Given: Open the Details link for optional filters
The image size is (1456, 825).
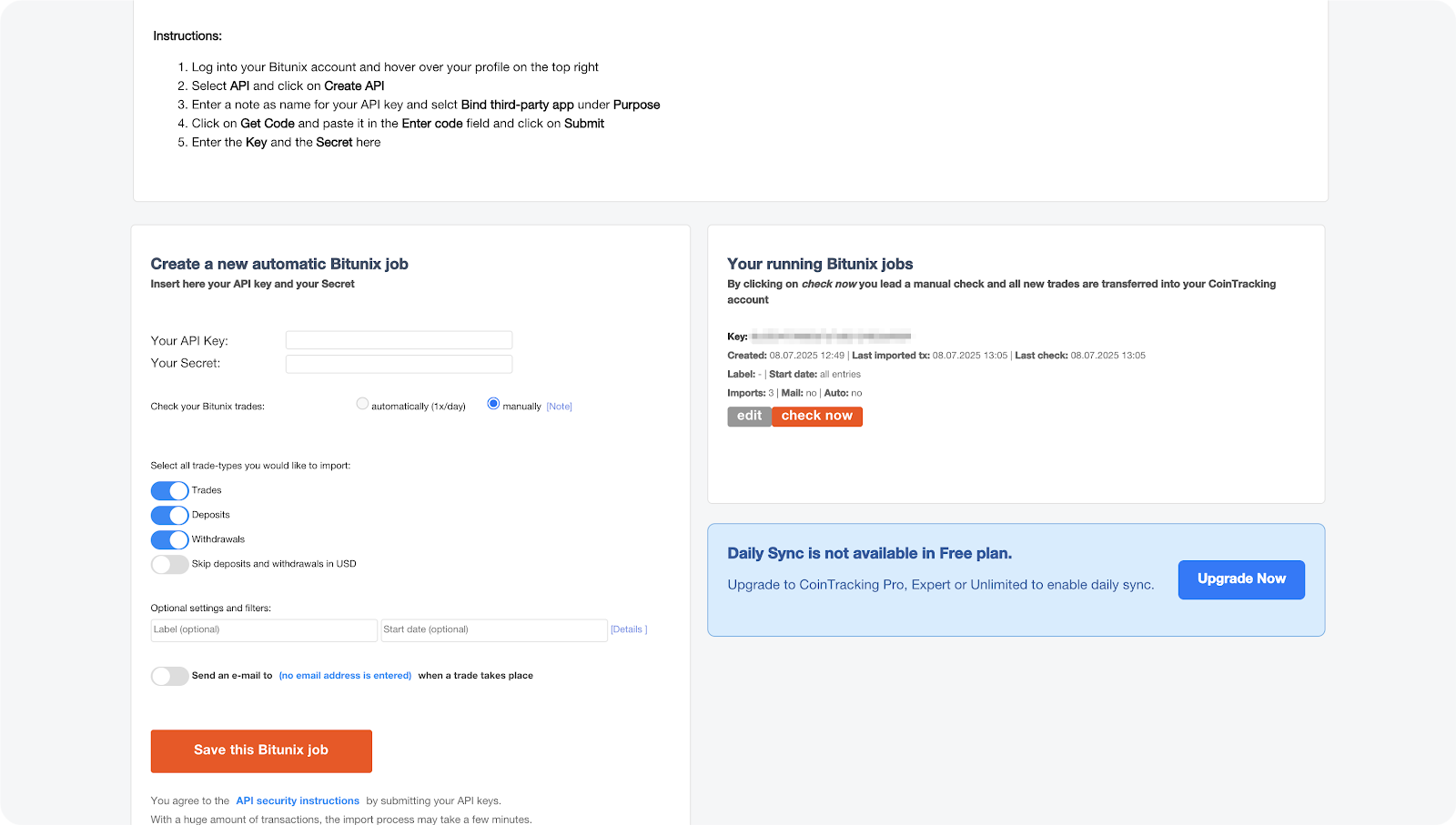Looking at the screenshot, I should coord(628,629).
